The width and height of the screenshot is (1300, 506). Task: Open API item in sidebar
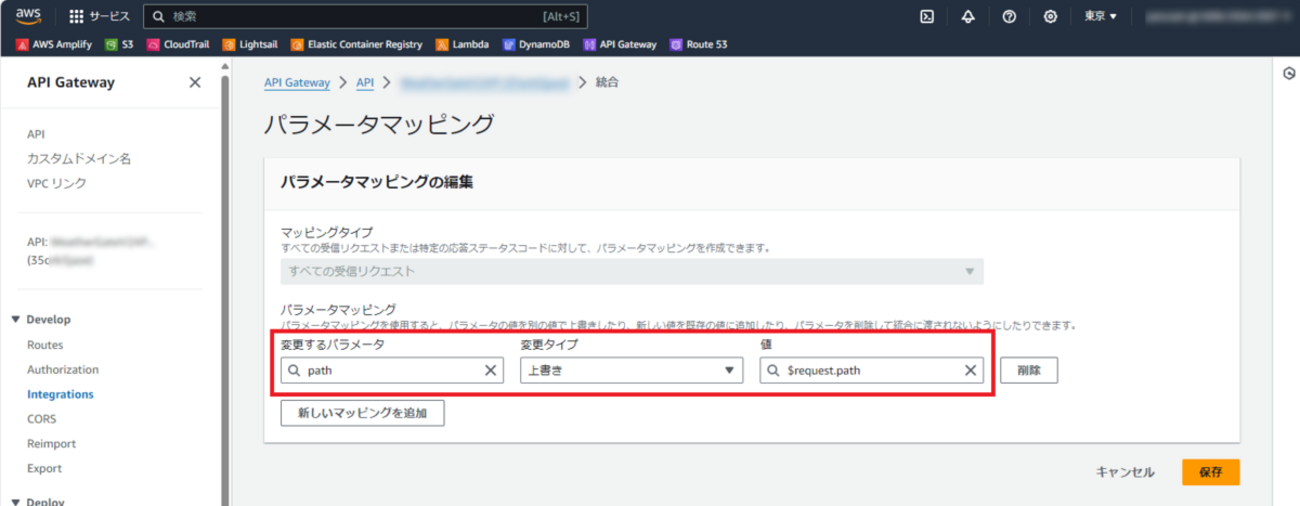click(36, 134)
